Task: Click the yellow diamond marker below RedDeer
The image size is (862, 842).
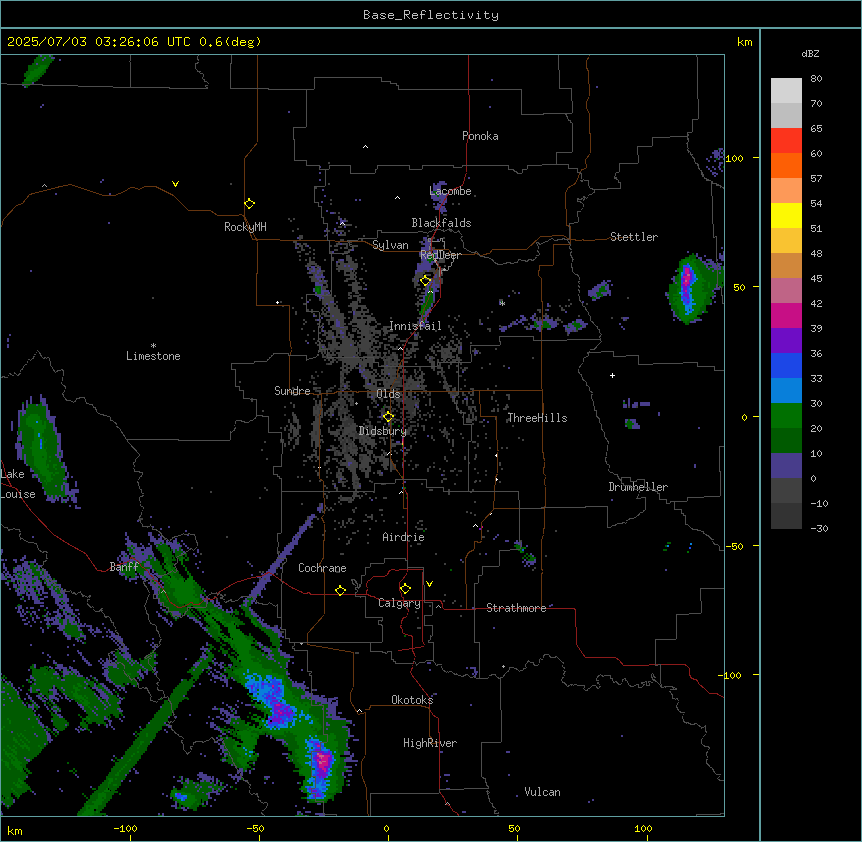Action: tap(426, 281)
